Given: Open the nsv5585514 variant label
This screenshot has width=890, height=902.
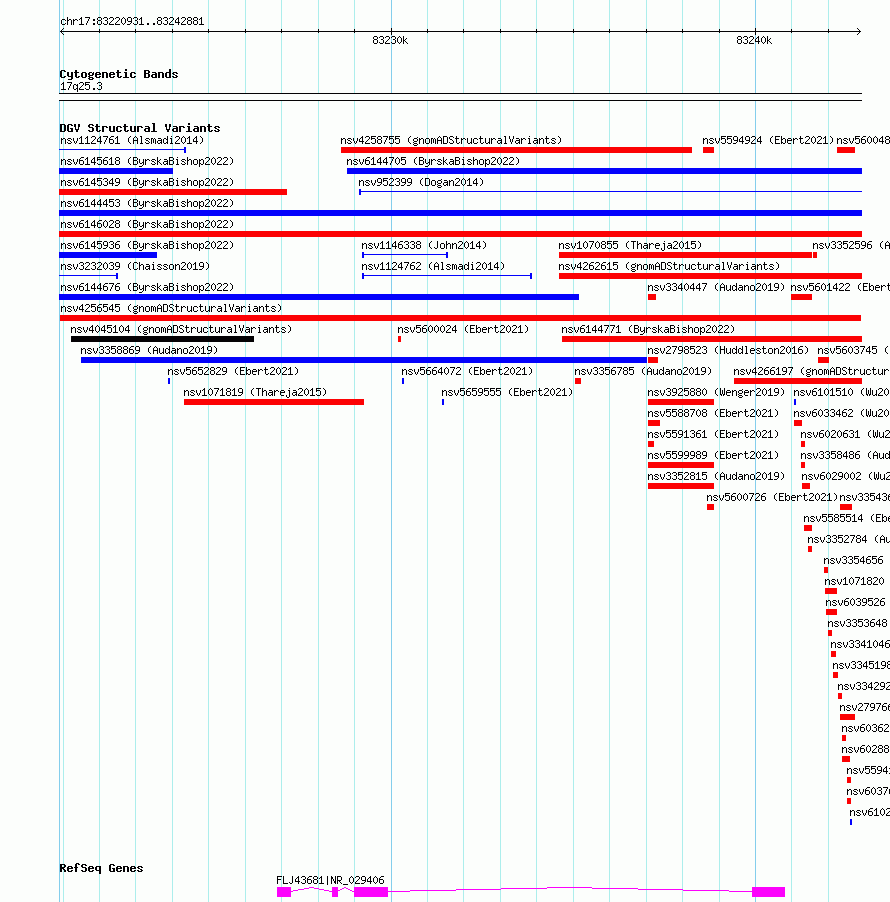Looking at the screenshot, I should point(847,518).
